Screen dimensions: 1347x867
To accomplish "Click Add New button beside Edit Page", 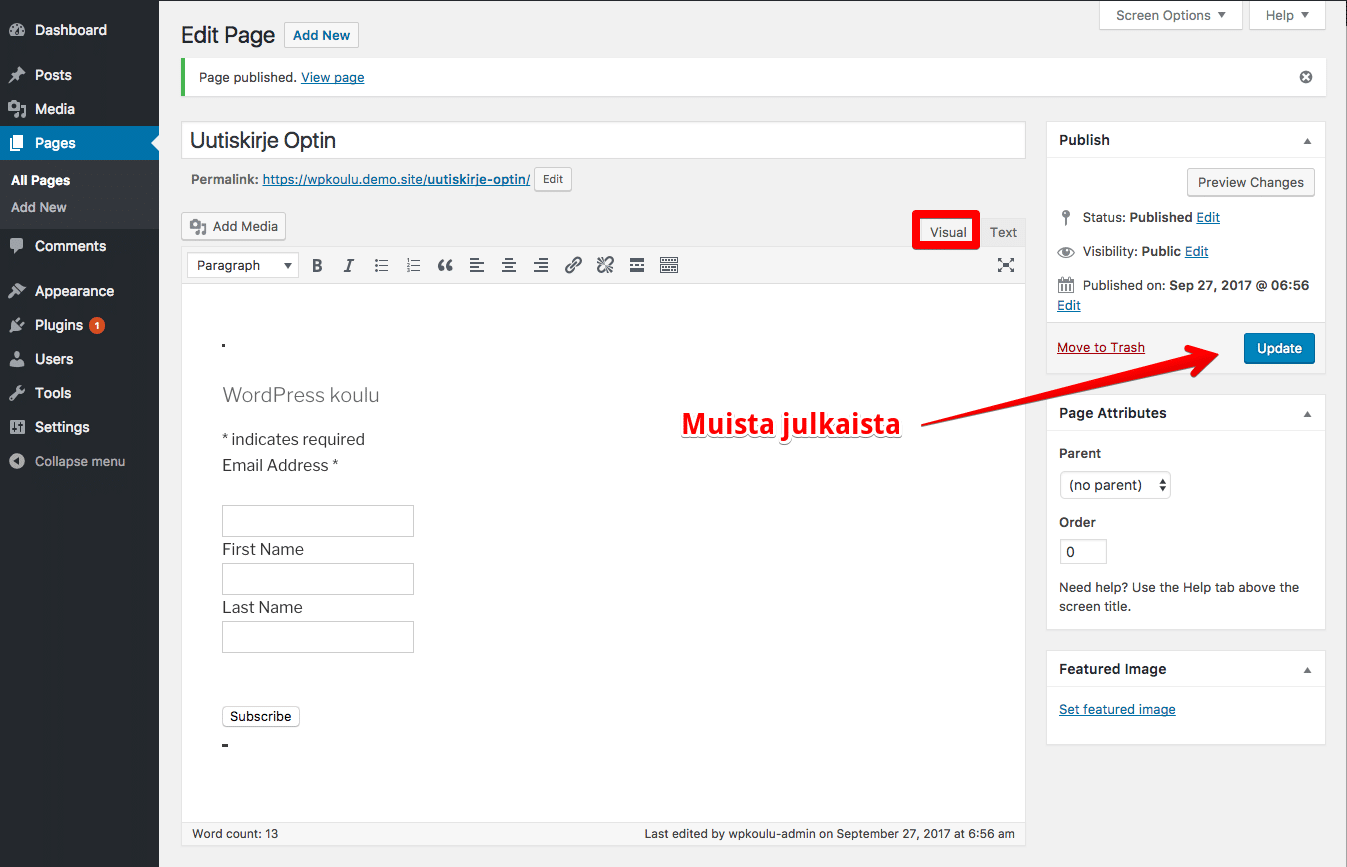I will point(322,35).
